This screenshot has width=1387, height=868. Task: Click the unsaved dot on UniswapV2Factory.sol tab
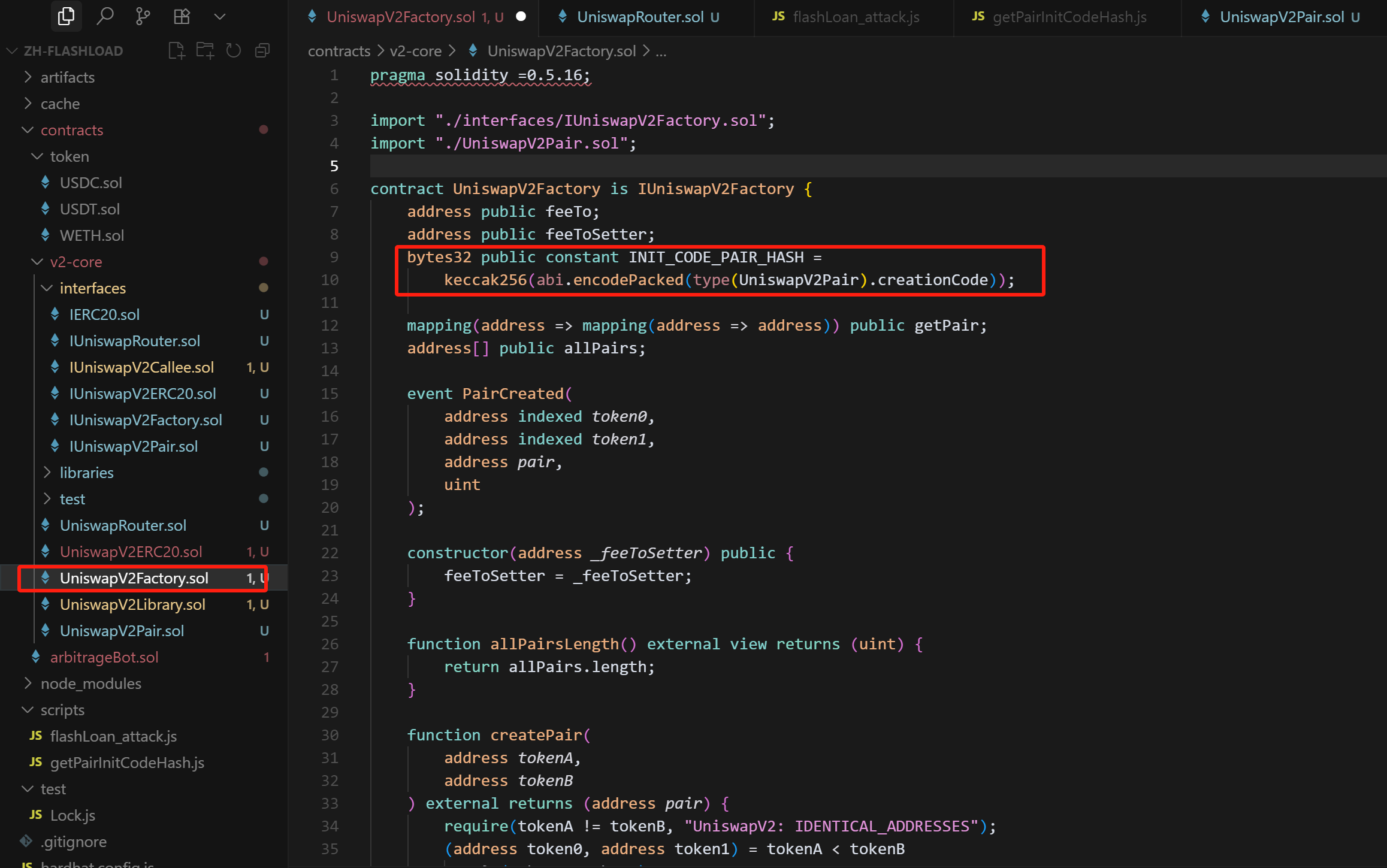(x=521, y=17)
